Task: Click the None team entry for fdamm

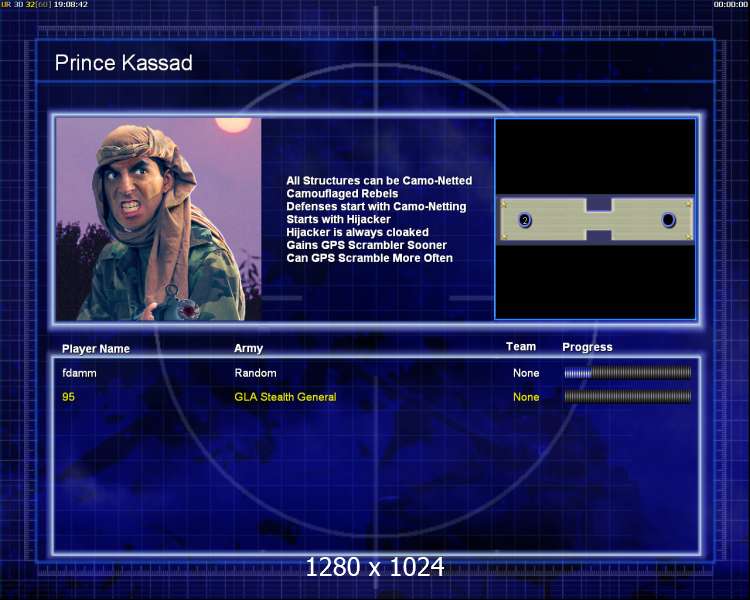Action: coord(526,373)
